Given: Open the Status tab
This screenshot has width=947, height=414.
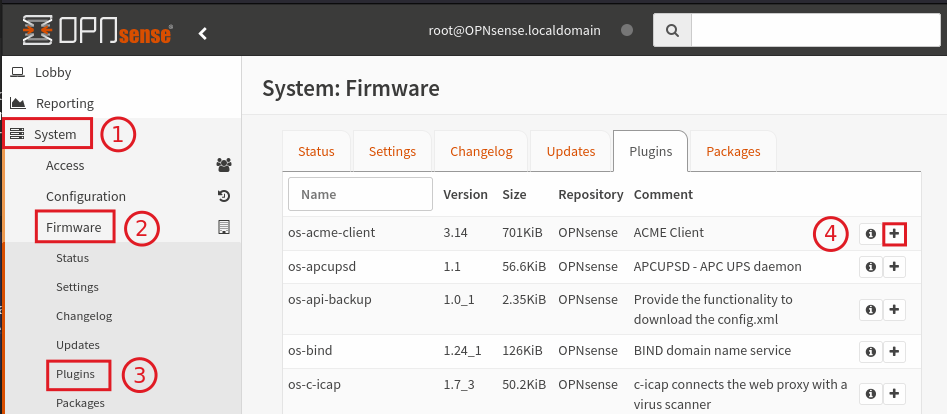Looking at the screenshot, I should pyautogui.click(x=316, y=151).
